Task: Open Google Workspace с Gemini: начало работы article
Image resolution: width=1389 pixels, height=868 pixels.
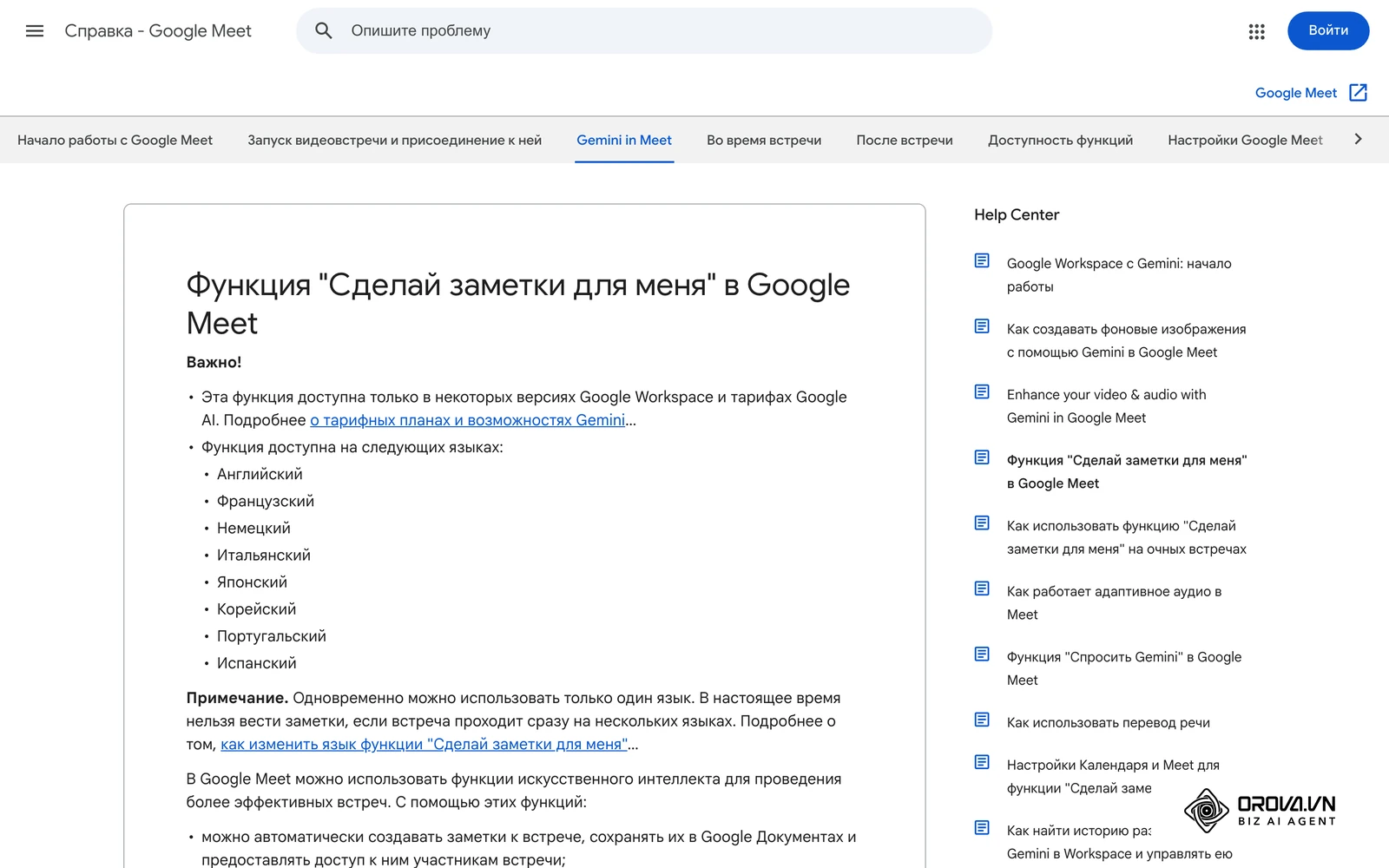Action: [x=1119, y=275]
